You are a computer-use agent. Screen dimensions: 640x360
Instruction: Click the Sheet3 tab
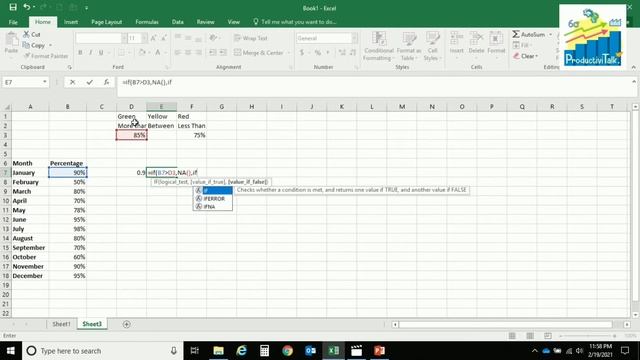coord(92,324)
